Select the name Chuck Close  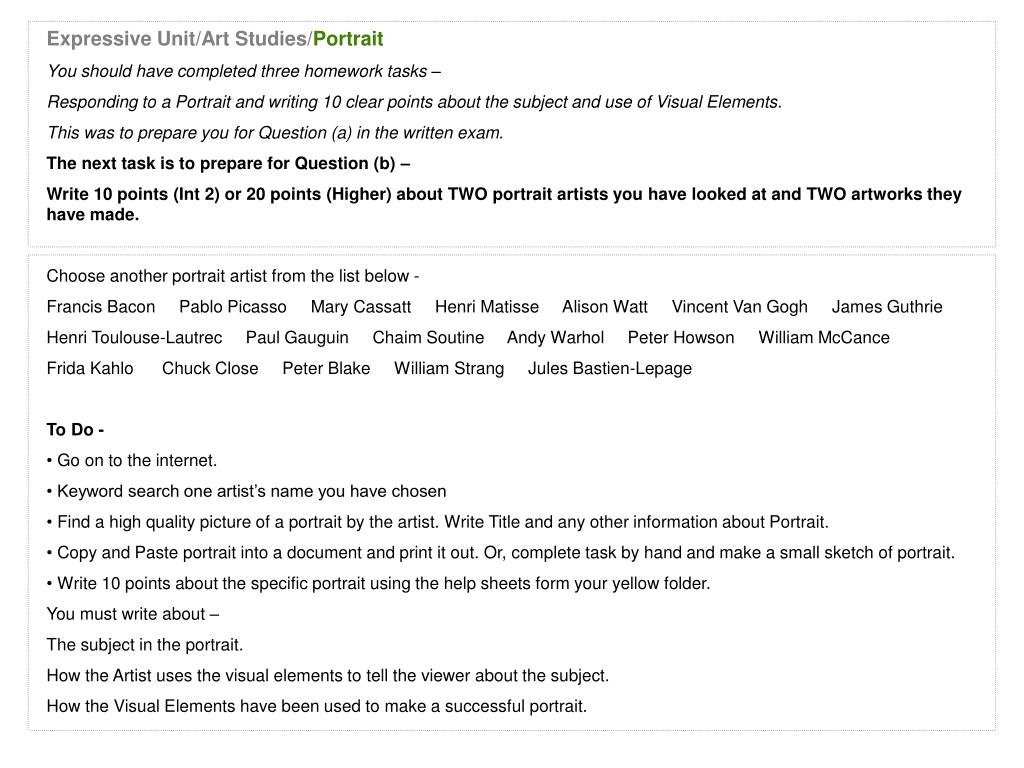coord(210,369)
